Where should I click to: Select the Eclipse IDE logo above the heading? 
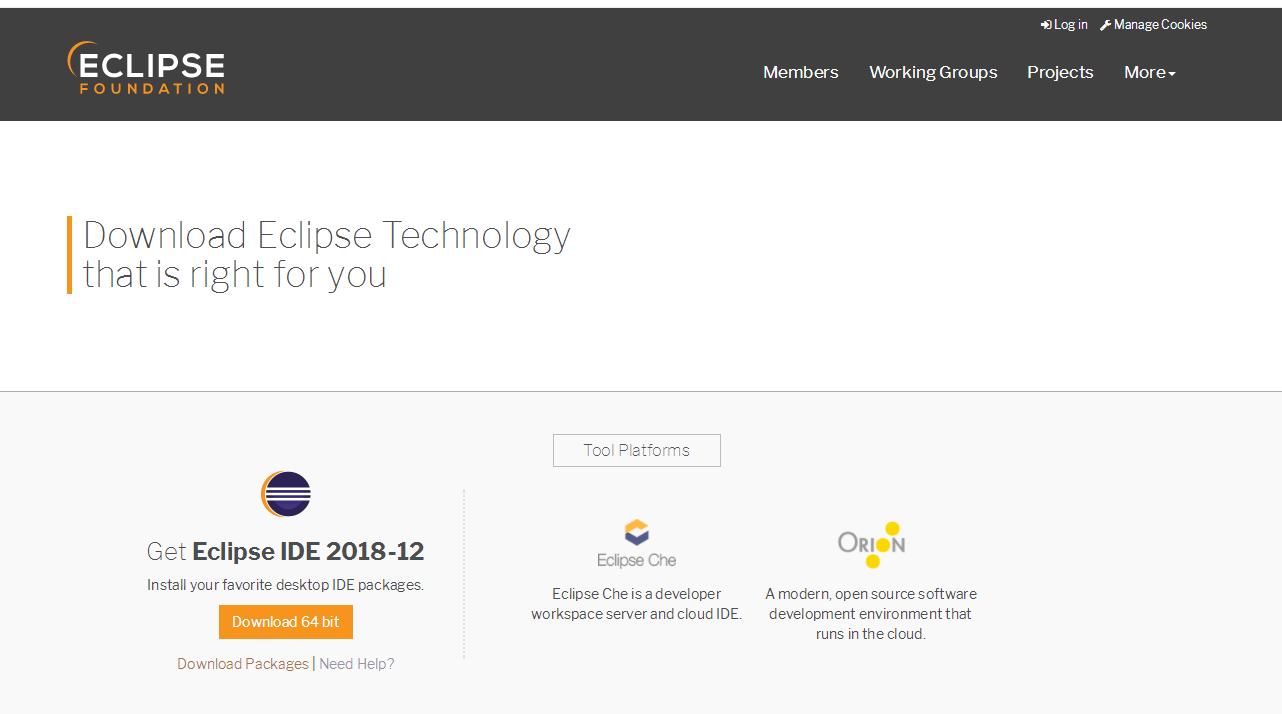286,494
